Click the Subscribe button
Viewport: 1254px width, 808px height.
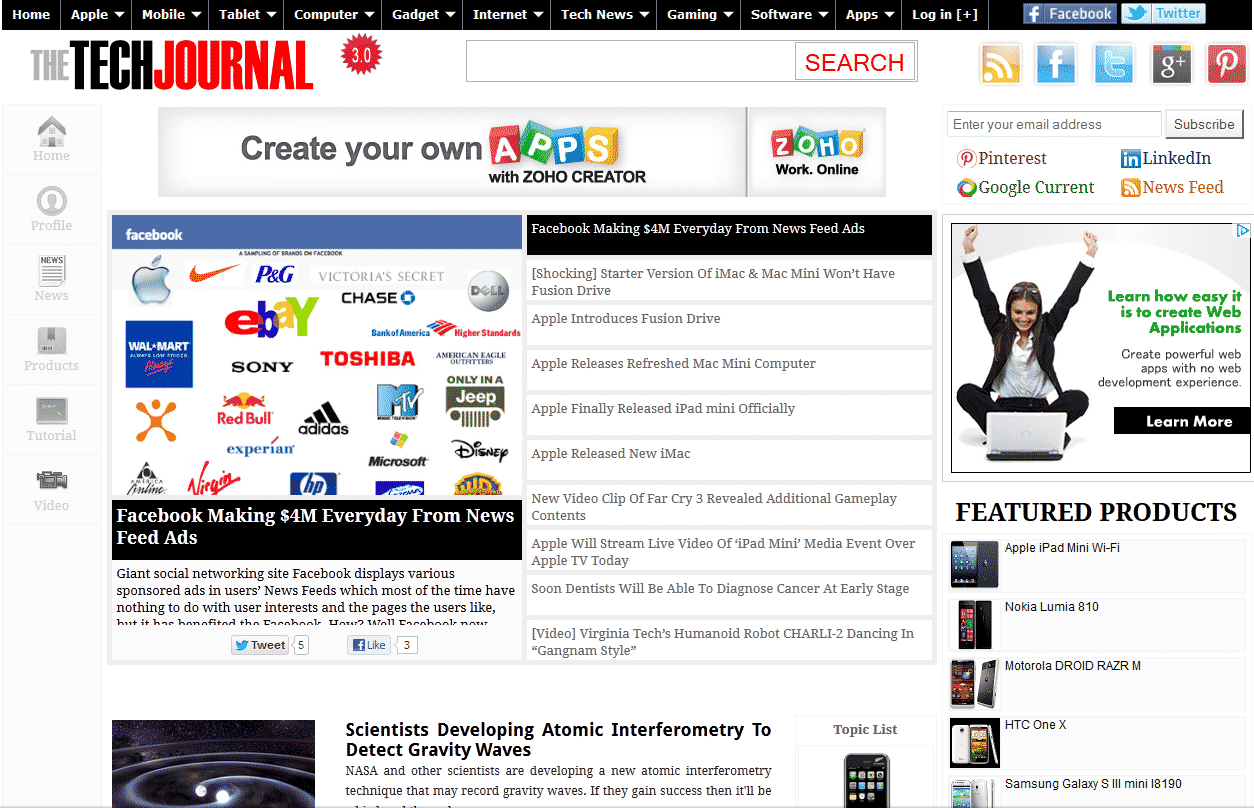[1204, 124]
